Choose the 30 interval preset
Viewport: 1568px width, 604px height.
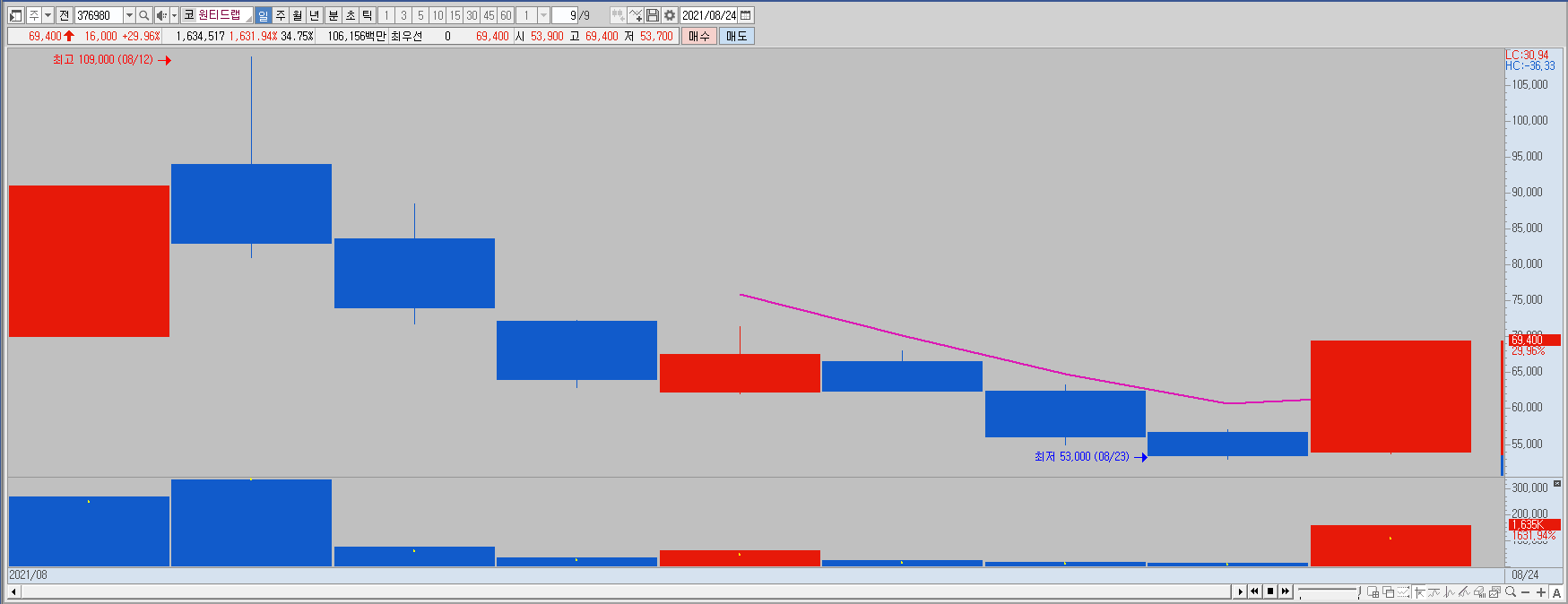472,15
